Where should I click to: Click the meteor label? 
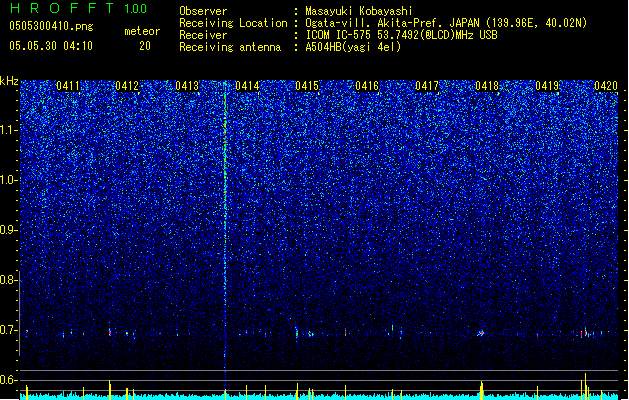click(x=142, y=31)
